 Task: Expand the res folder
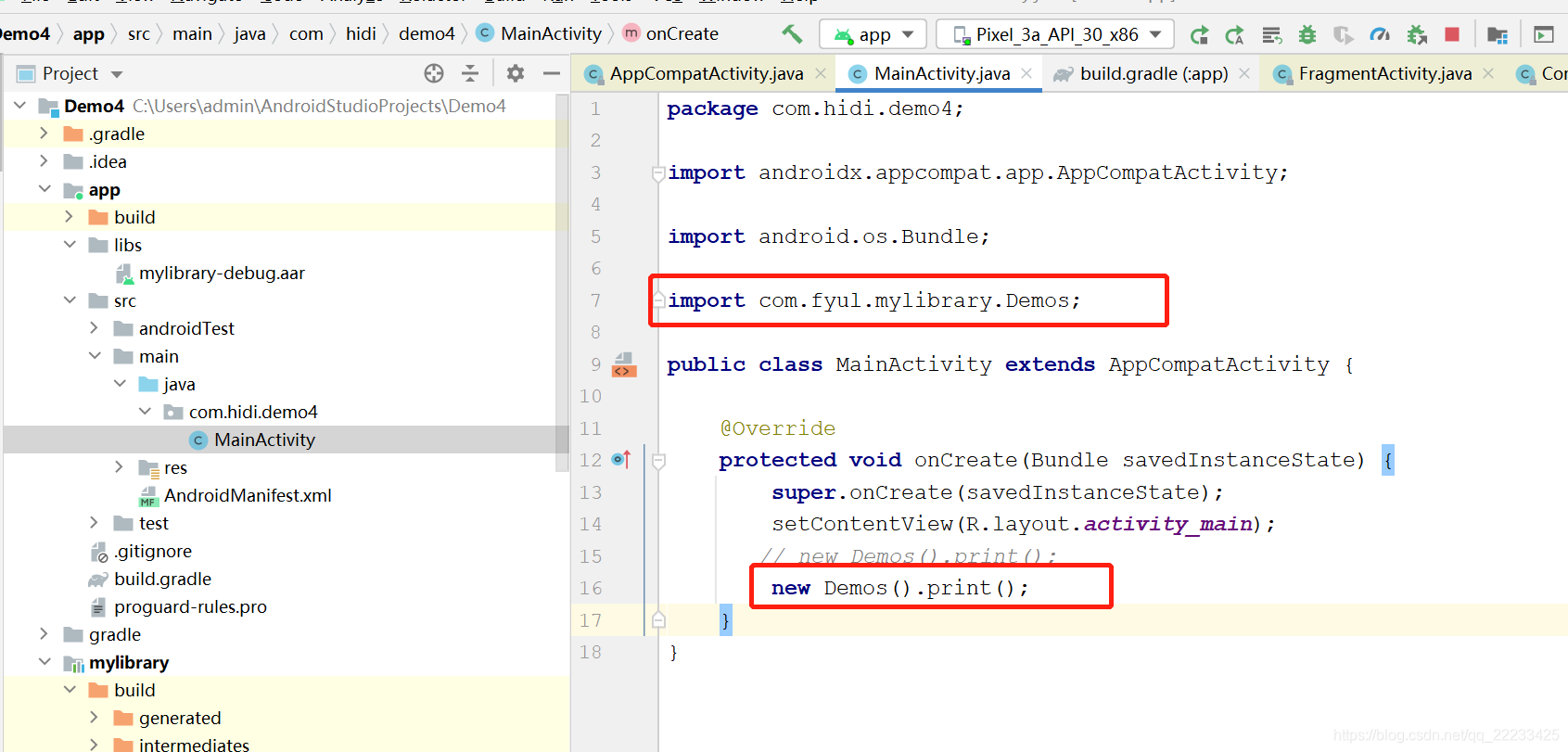120,467
